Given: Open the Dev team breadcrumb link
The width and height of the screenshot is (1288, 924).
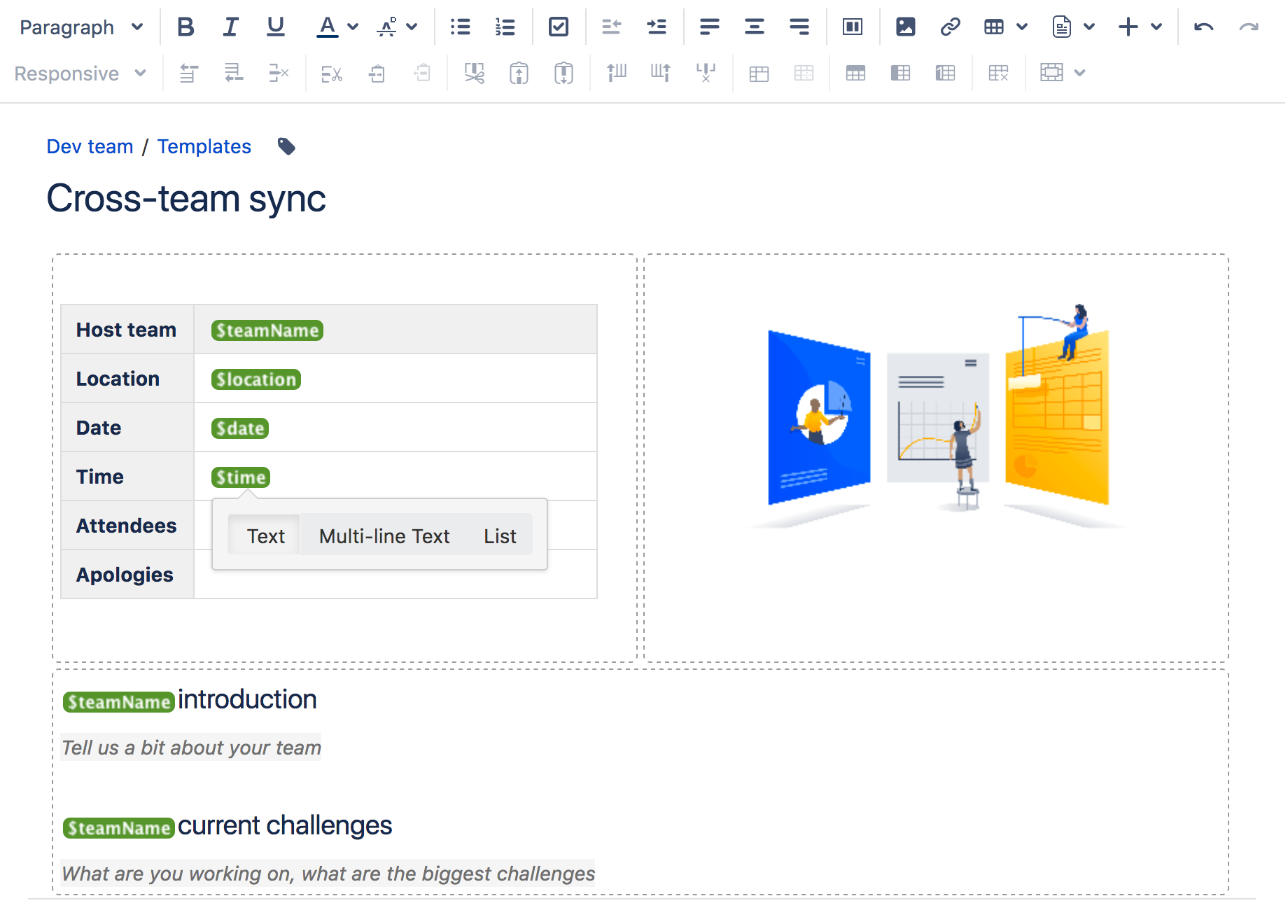Looking at the screenshot, I should tap(90, 146).
